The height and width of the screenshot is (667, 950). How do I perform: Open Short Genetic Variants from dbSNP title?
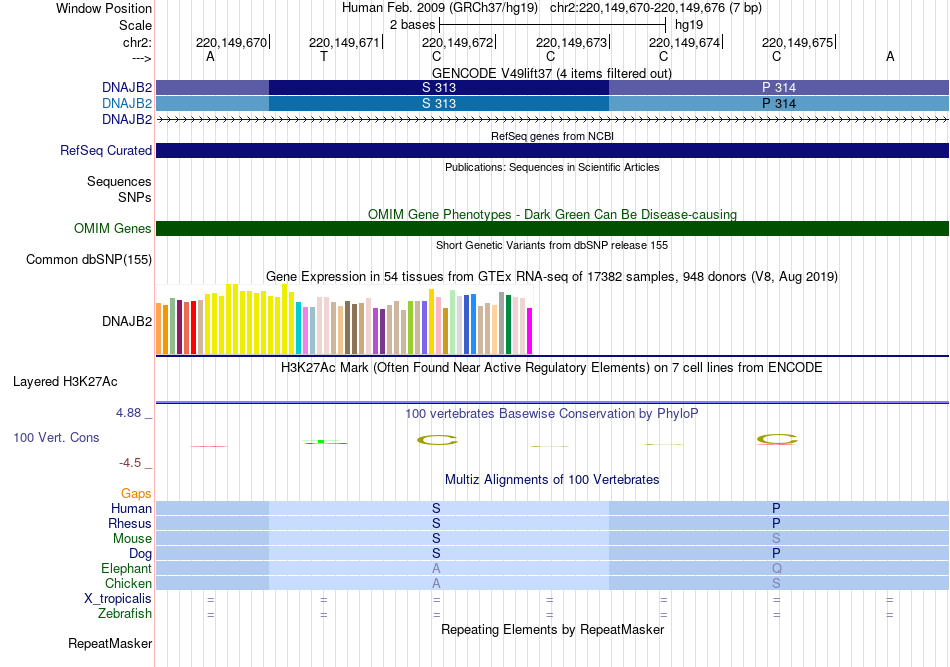[552, 245]
